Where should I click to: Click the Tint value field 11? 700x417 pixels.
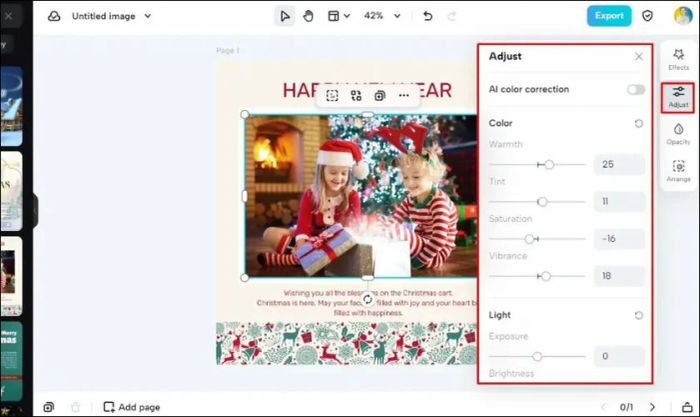[619, 201]
